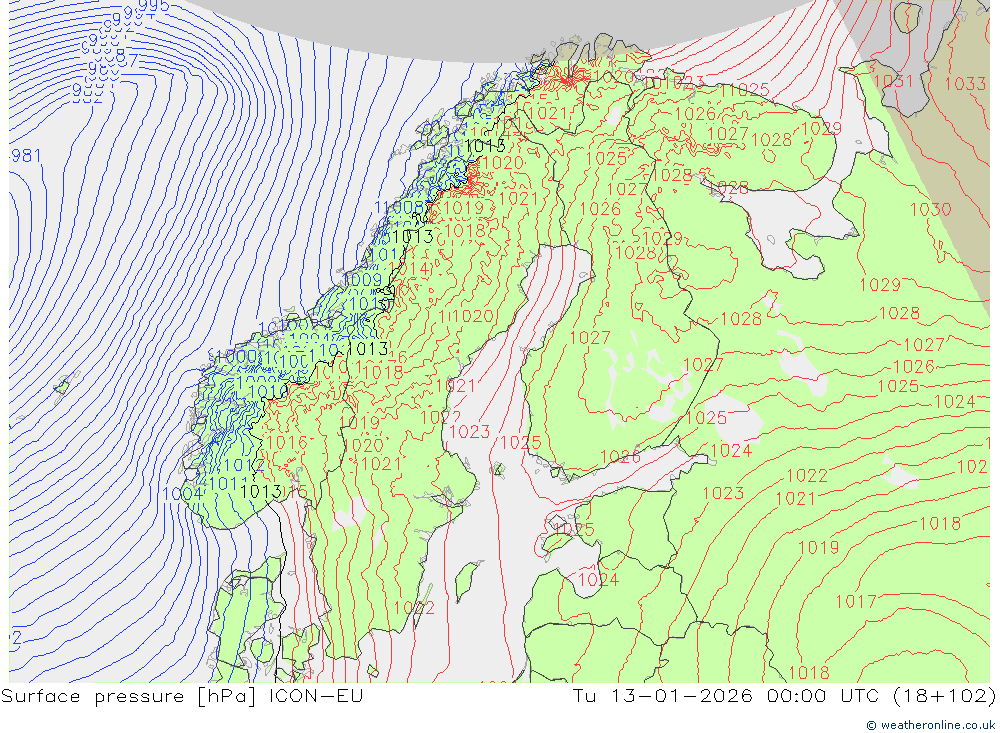
Task: Click the blue 1012 isobar label
Action: click(x=244, y=466)
